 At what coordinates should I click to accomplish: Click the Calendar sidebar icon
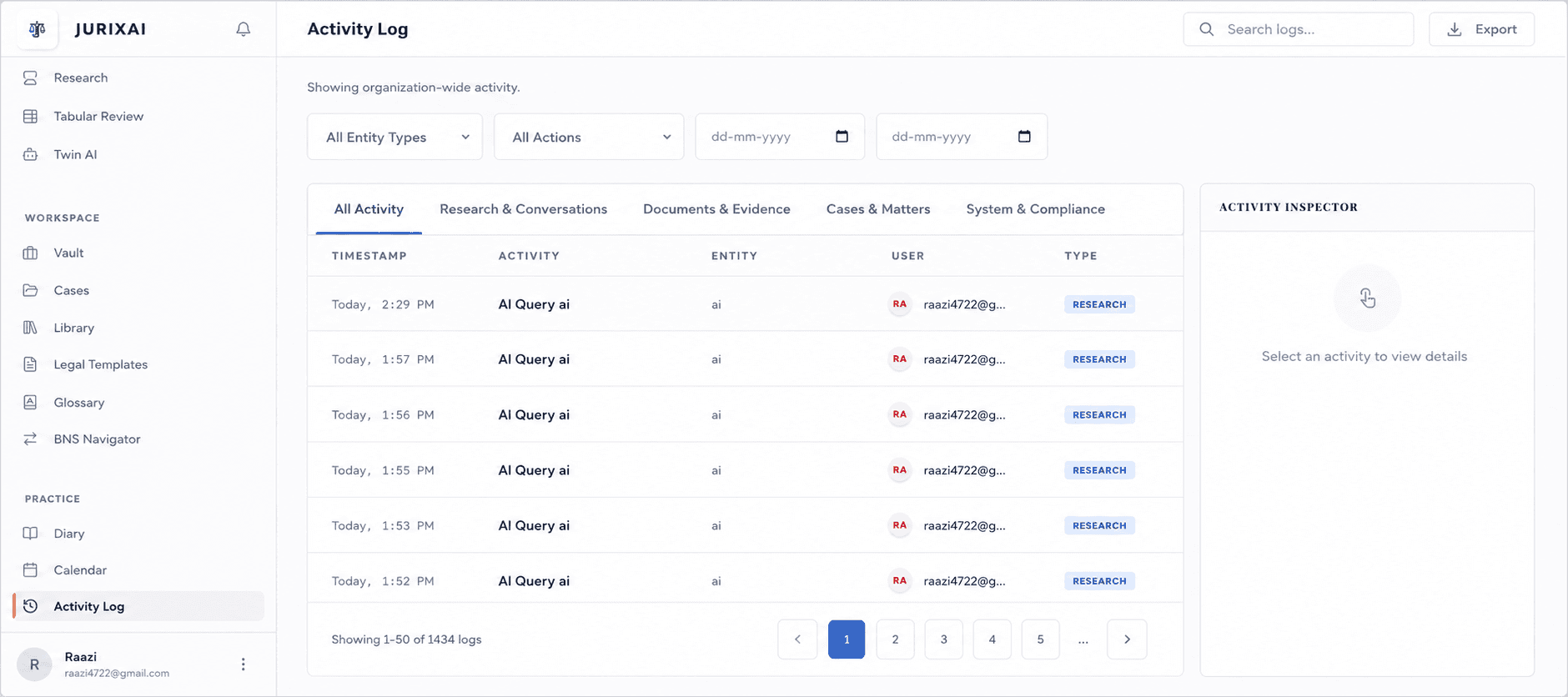point(30,569)
